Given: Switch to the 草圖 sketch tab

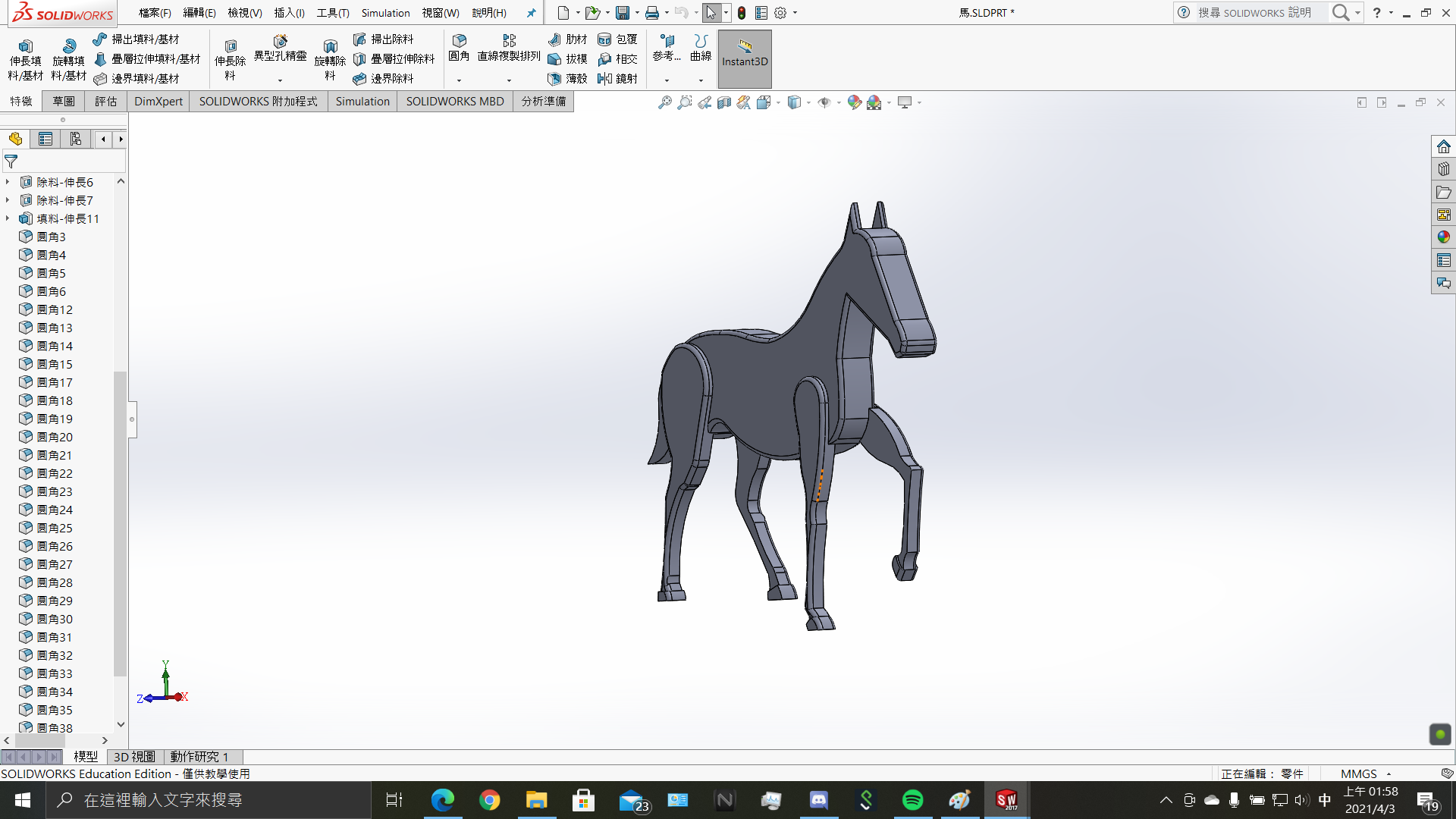Looking at the screenshot, I should point(64,102).
